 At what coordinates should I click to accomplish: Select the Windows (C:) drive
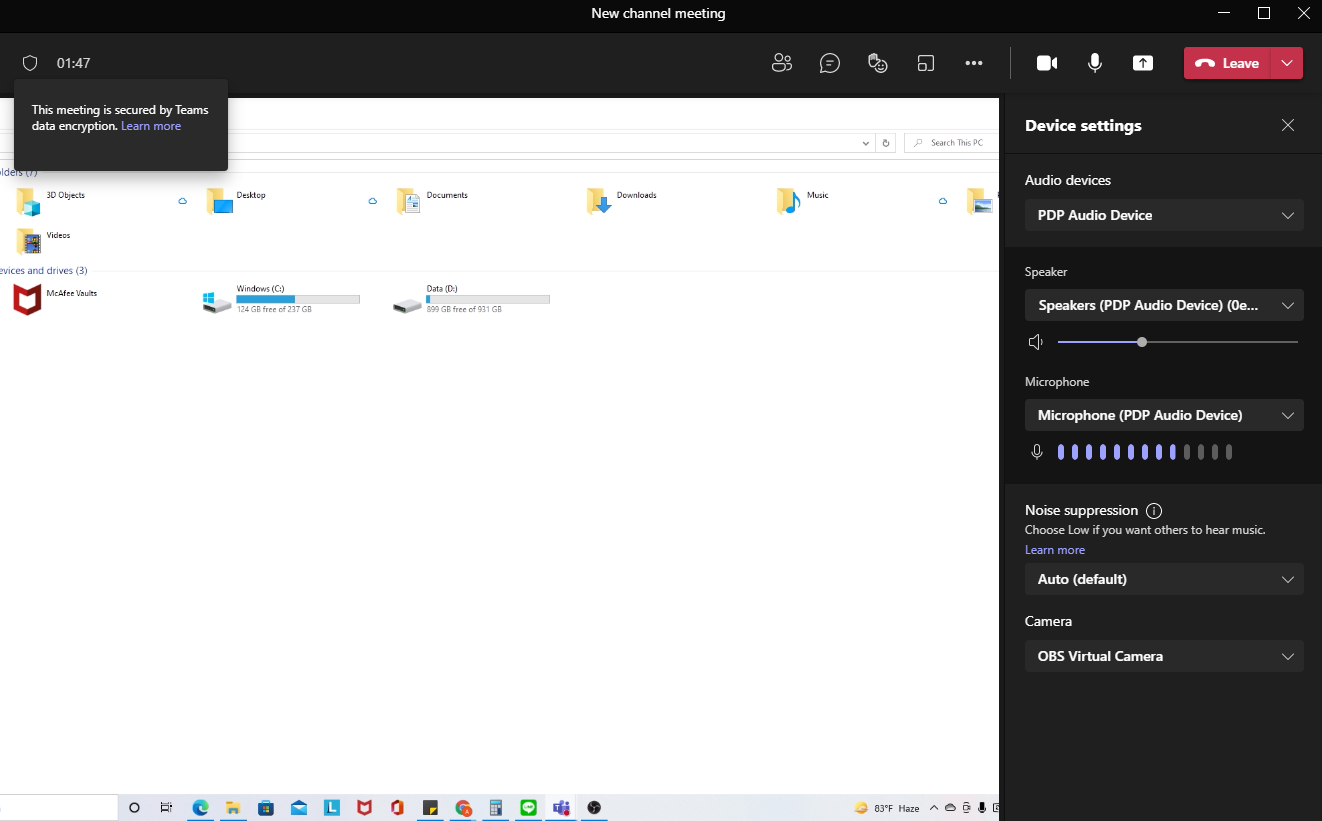281,300
